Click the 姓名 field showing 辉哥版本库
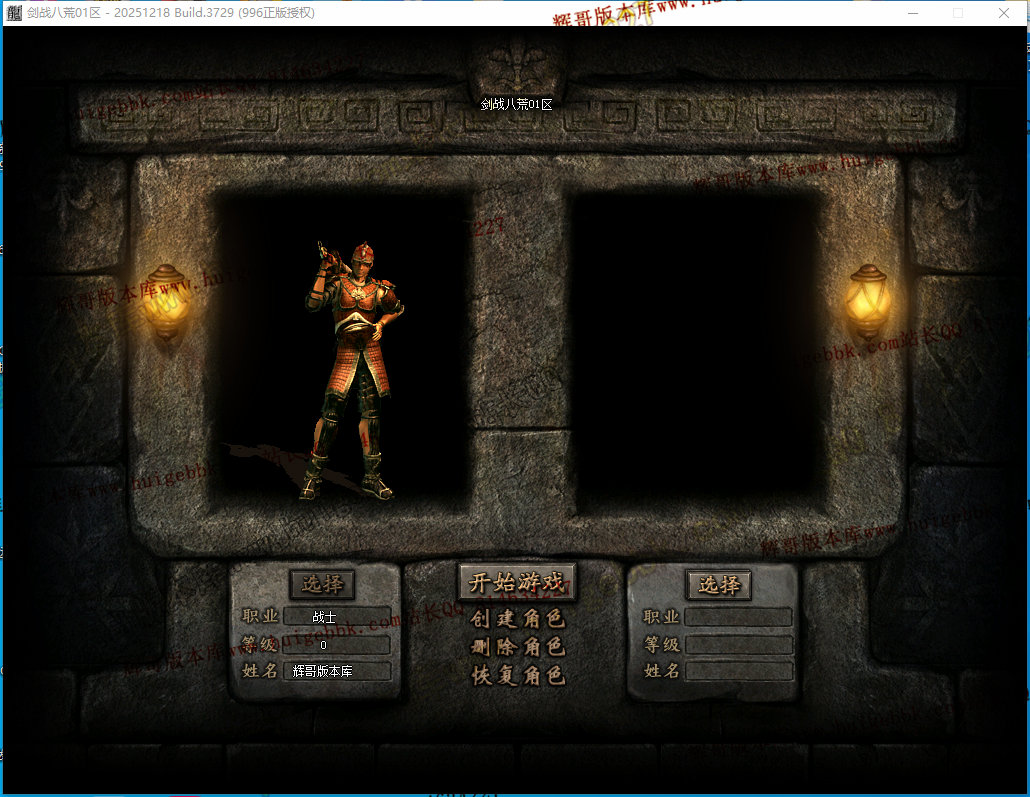This screenshot has height=797, width=1030. (337, 671)
